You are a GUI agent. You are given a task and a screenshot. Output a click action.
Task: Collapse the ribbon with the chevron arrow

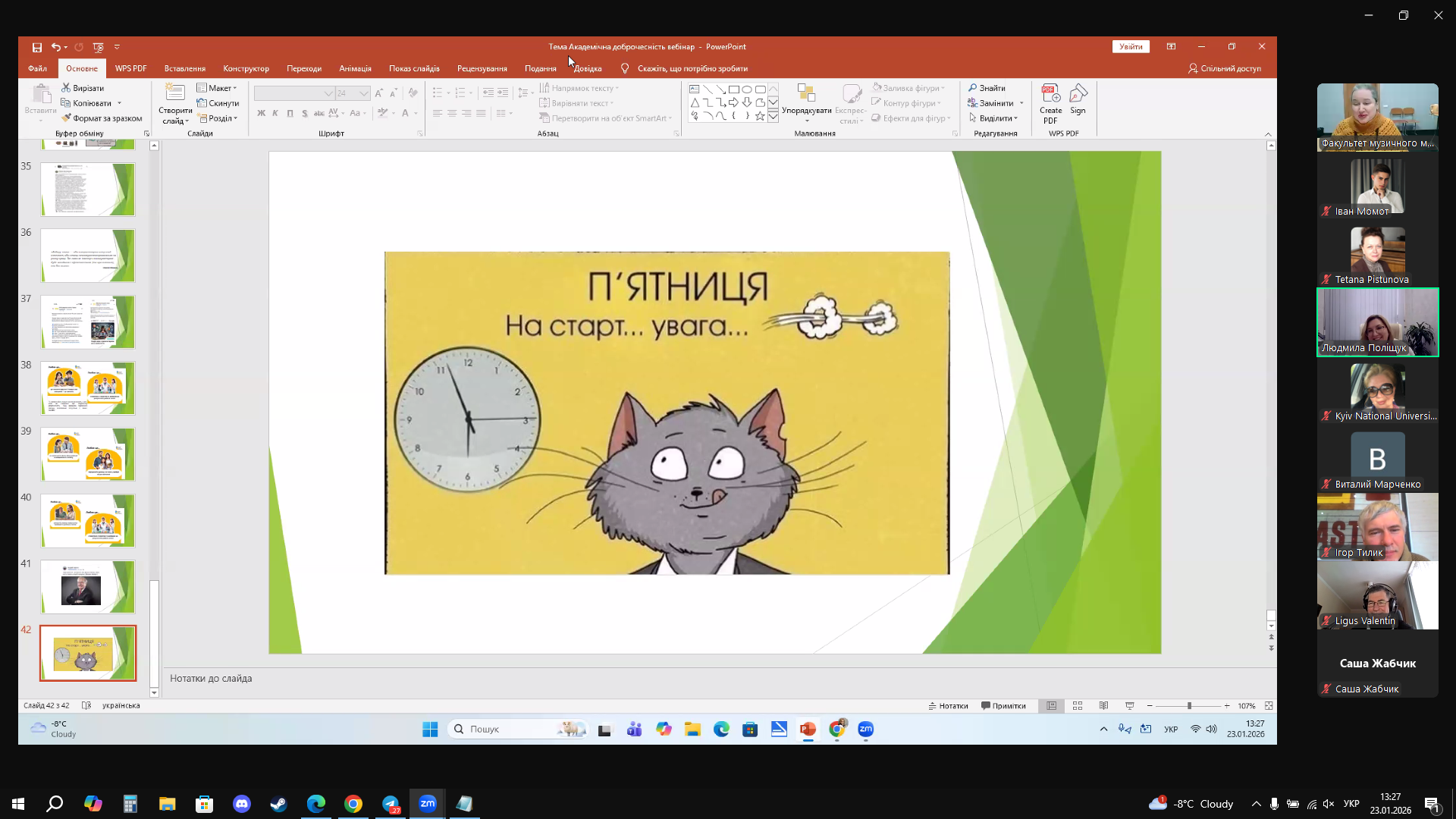1268,134
